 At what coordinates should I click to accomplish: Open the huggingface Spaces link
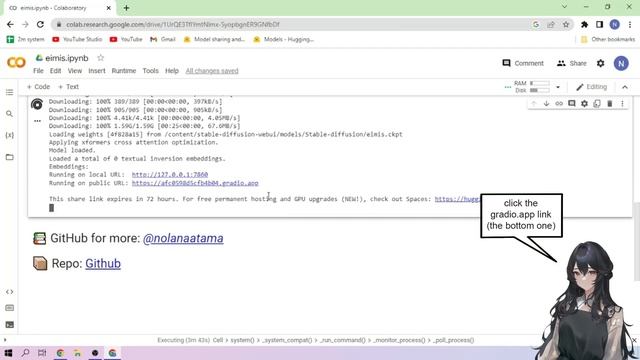pyautogui.click(x=457, y=199)
